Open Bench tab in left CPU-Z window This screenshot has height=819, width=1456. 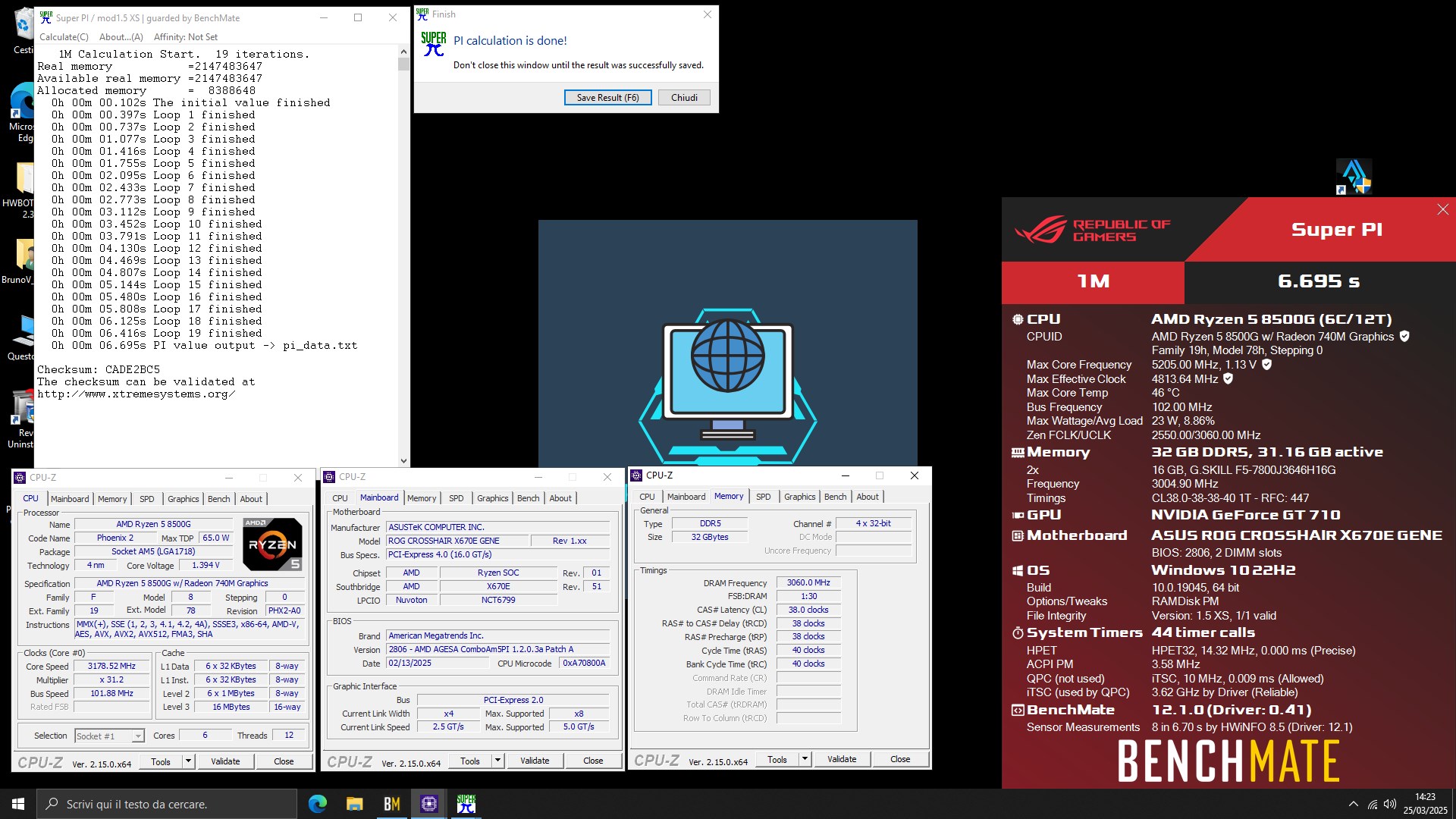pyautogui.click(x=218, y=499)
